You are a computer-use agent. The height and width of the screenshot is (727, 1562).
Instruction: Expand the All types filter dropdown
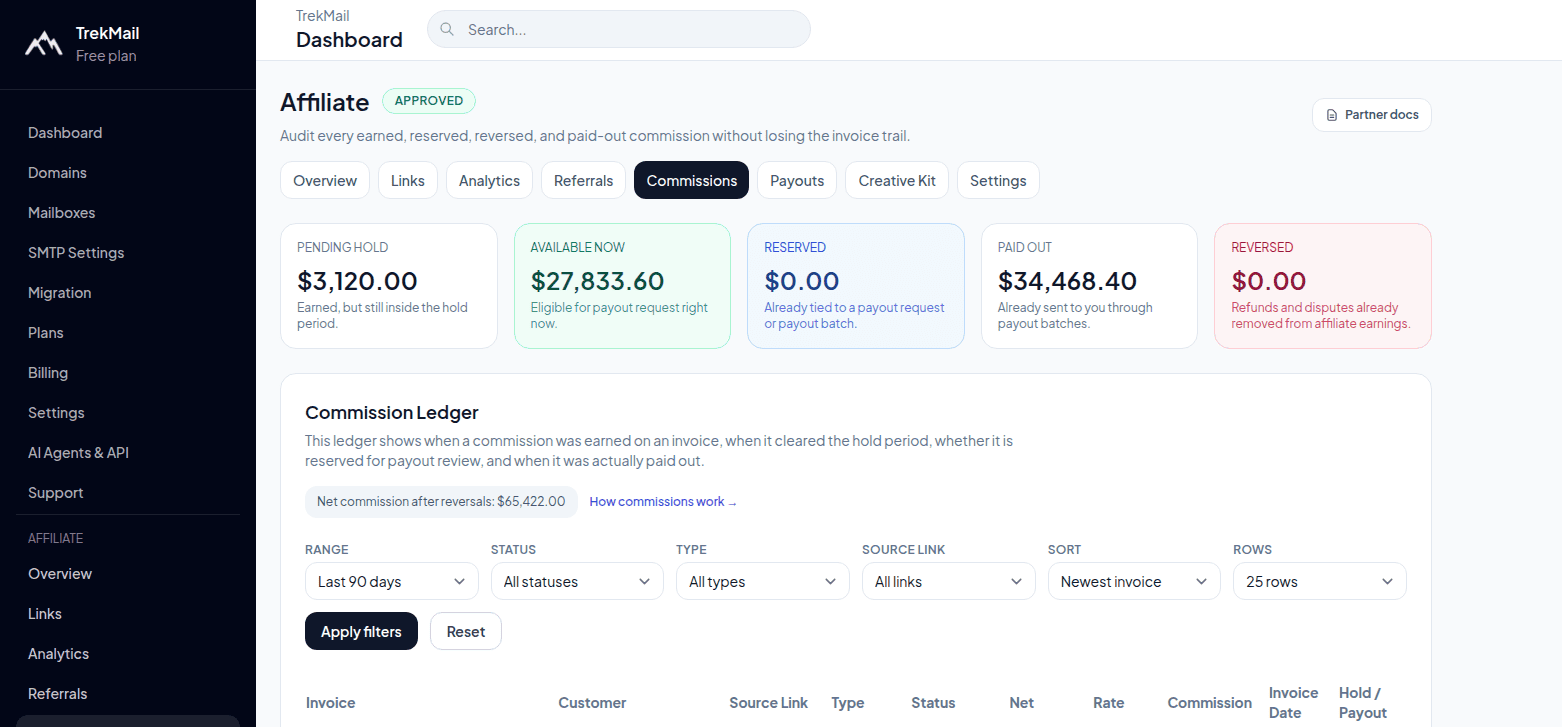click(762, 581)
